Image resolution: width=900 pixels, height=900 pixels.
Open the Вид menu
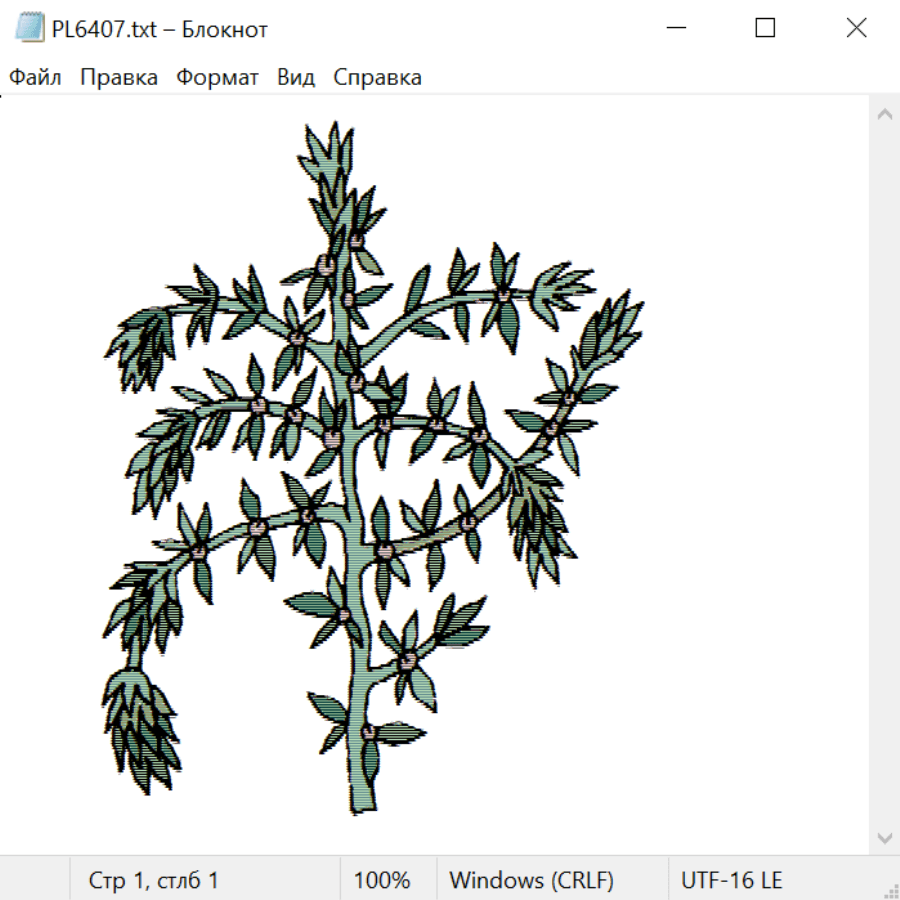click(x=296, y=77)
